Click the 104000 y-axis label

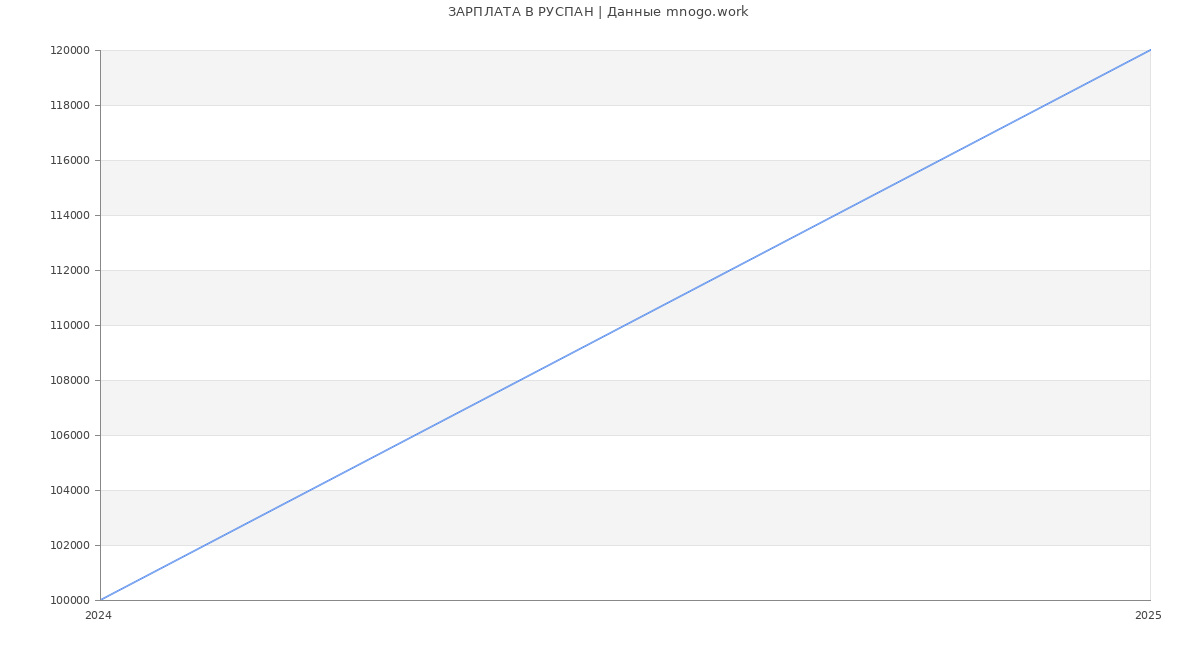(70, 490)
